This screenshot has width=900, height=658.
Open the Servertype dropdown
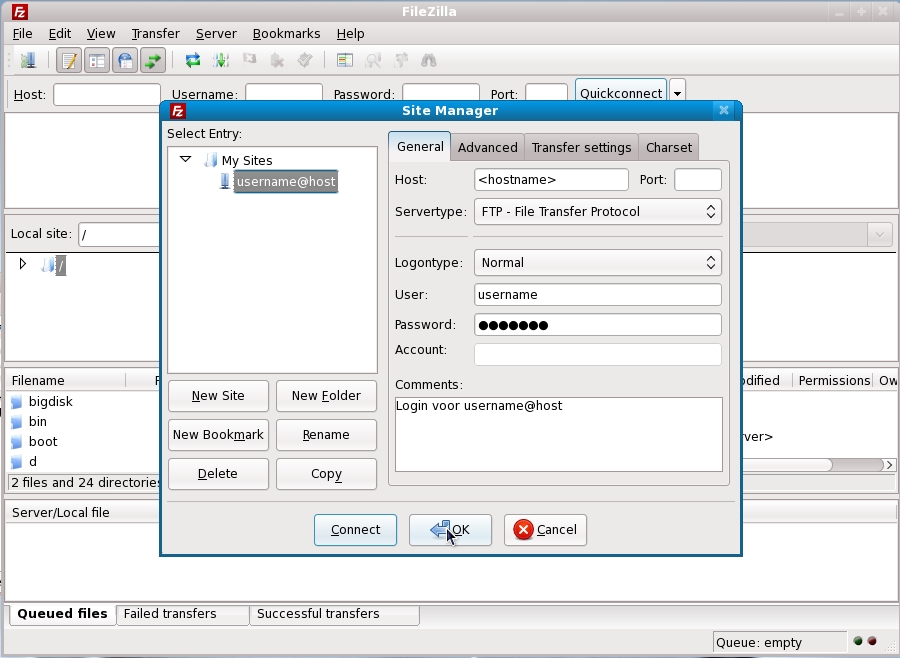[x=598, y=212]
